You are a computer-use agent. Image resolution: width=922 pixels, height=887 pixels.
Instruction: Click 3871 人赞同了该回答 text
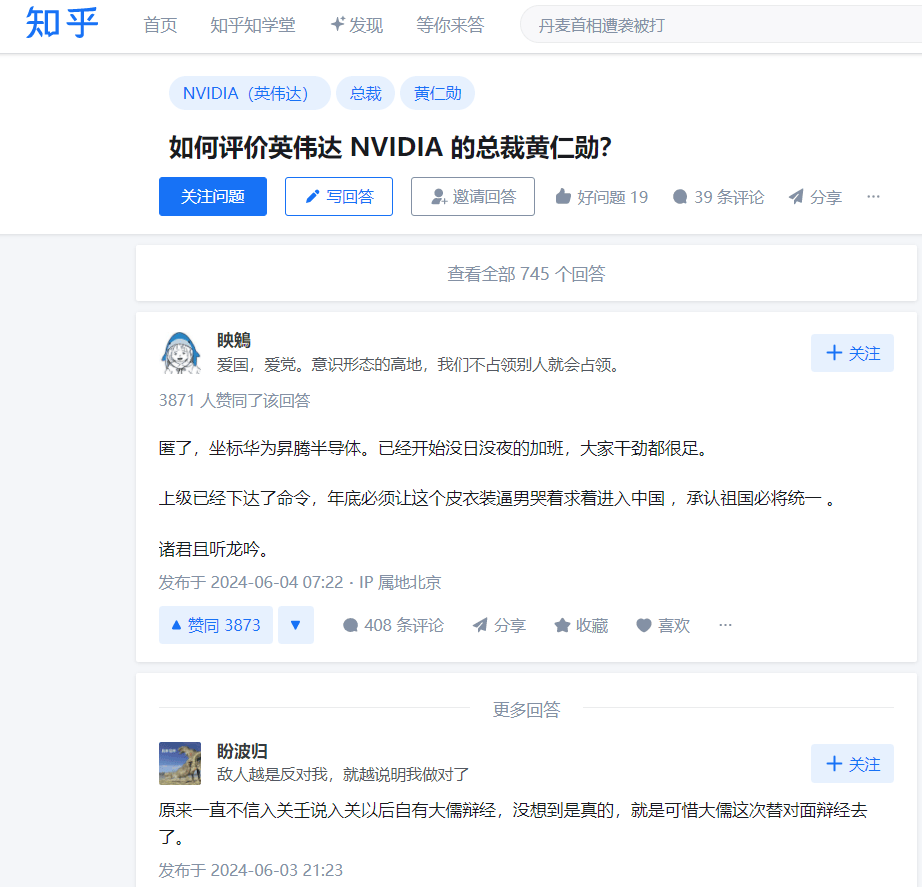[x=235, y=401]
